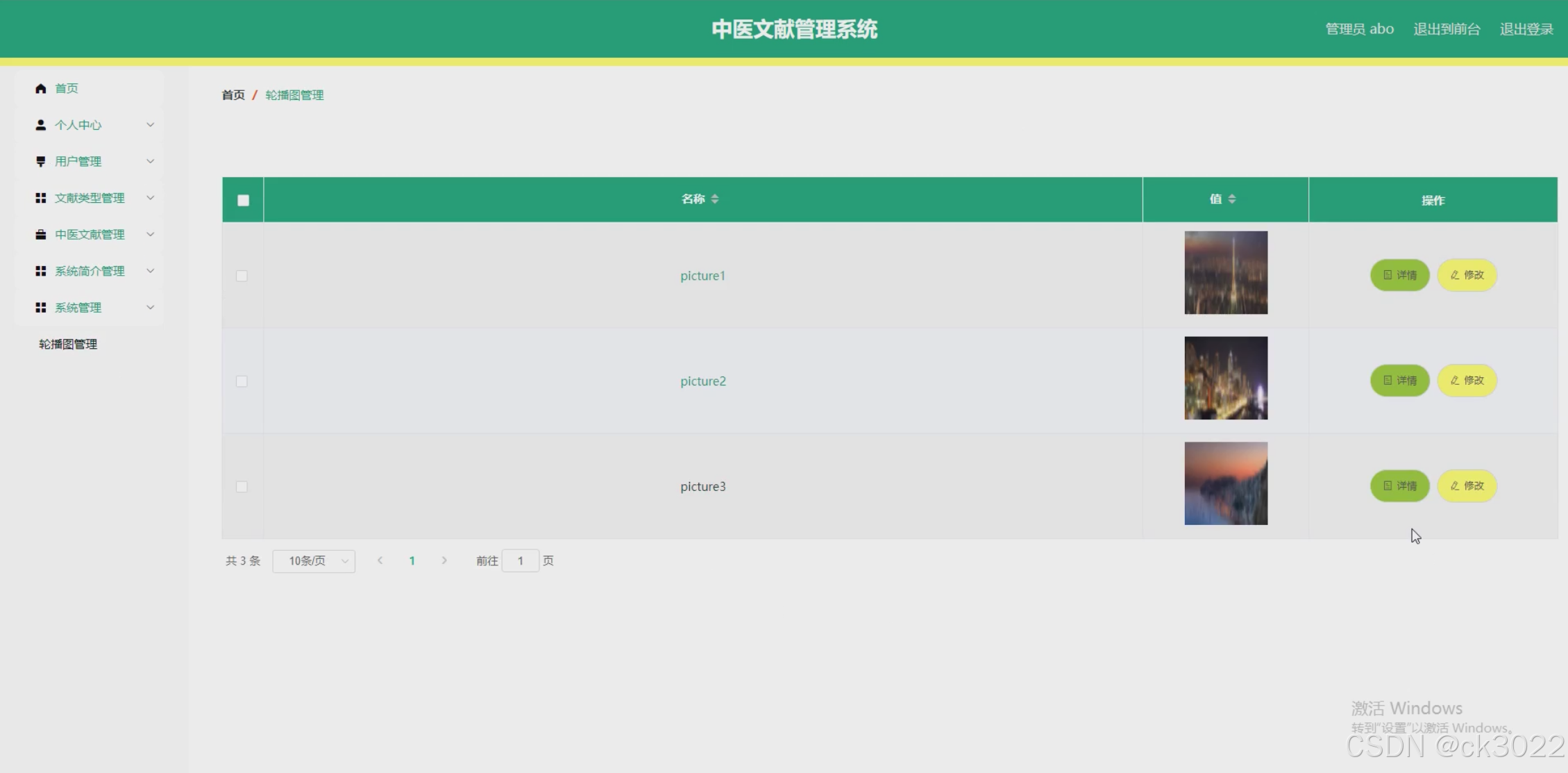Click the briefcase icon for 中医文献管理
This screenshot has width=1568, height=773.
click(x=40, y=235)
